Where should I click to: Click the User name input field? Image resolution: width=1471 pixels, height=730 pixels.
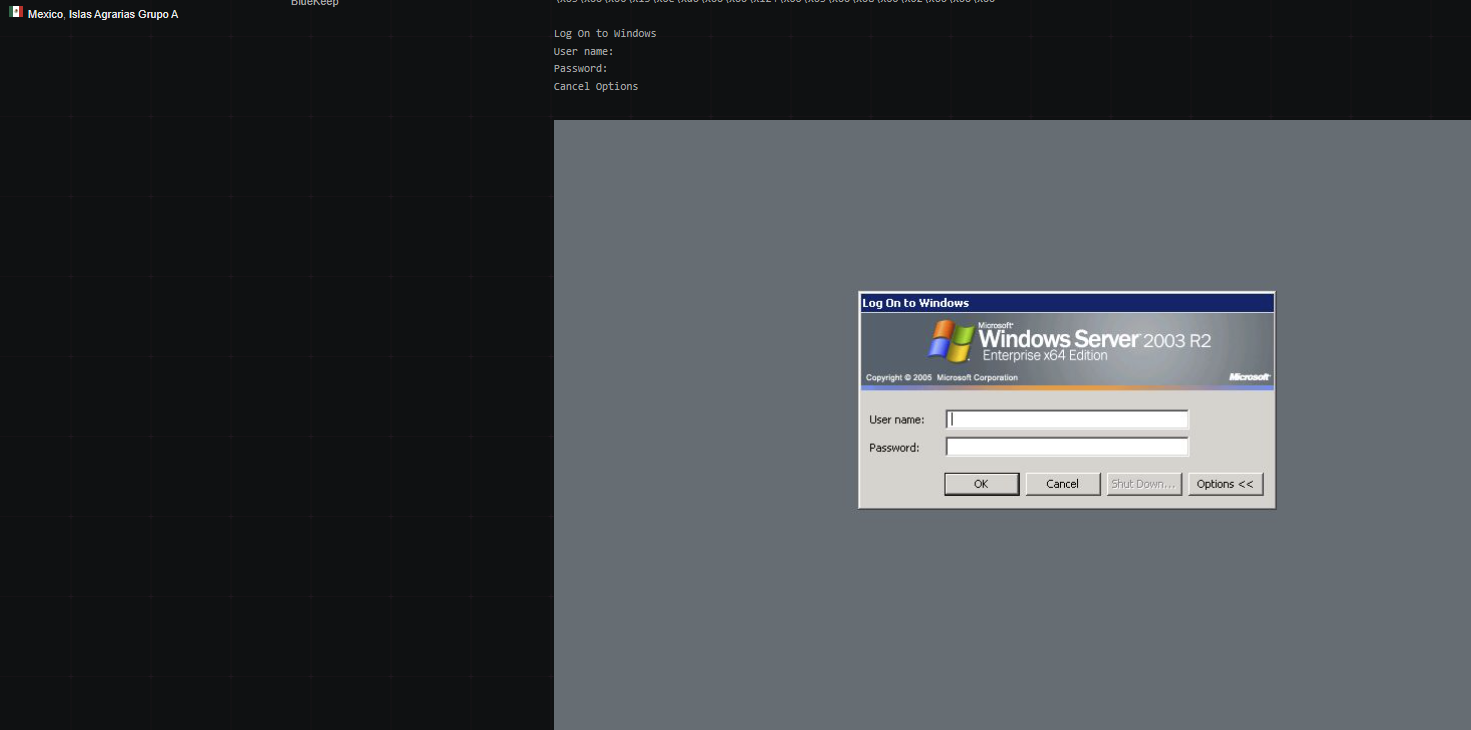tap(1067, 419)
